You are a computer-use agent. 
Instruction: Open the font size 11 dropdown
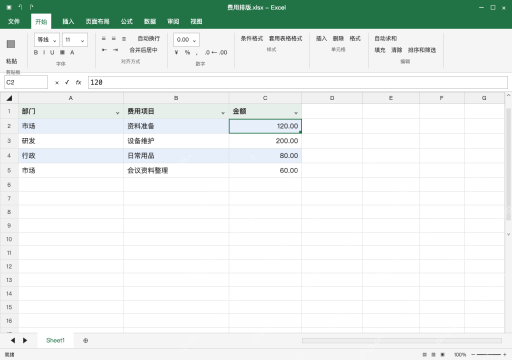tap(75, 40)
